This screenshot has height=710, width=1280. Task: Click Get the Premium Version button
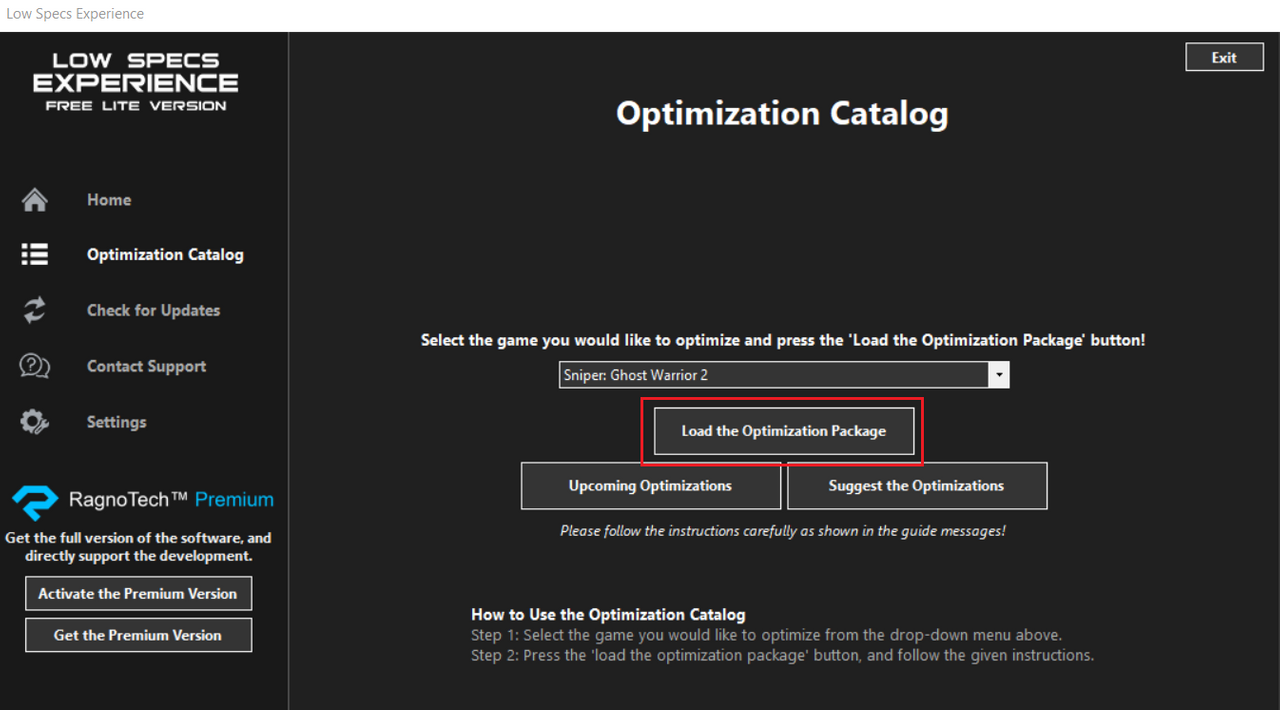[138, 635]
